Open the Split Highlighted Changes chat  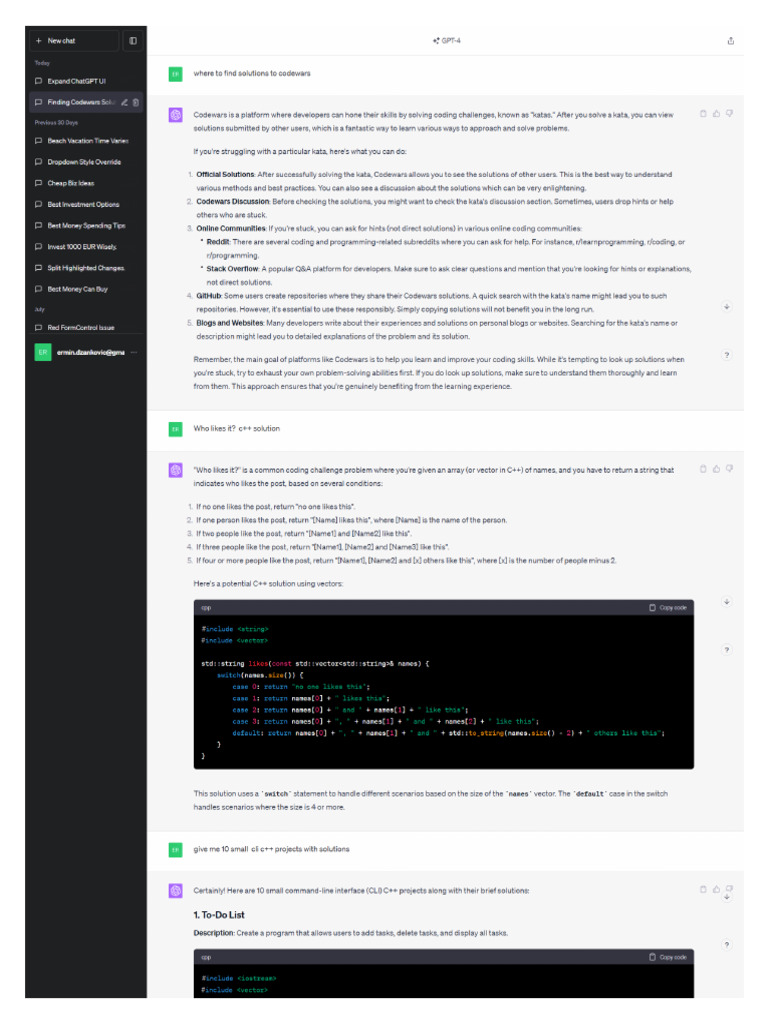[x=86, y=268]
